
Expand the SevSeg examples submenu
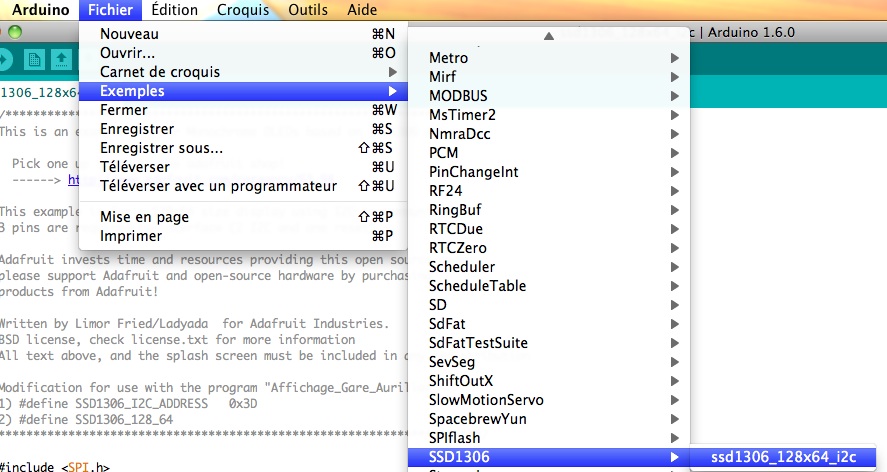(x=549, y=362)
